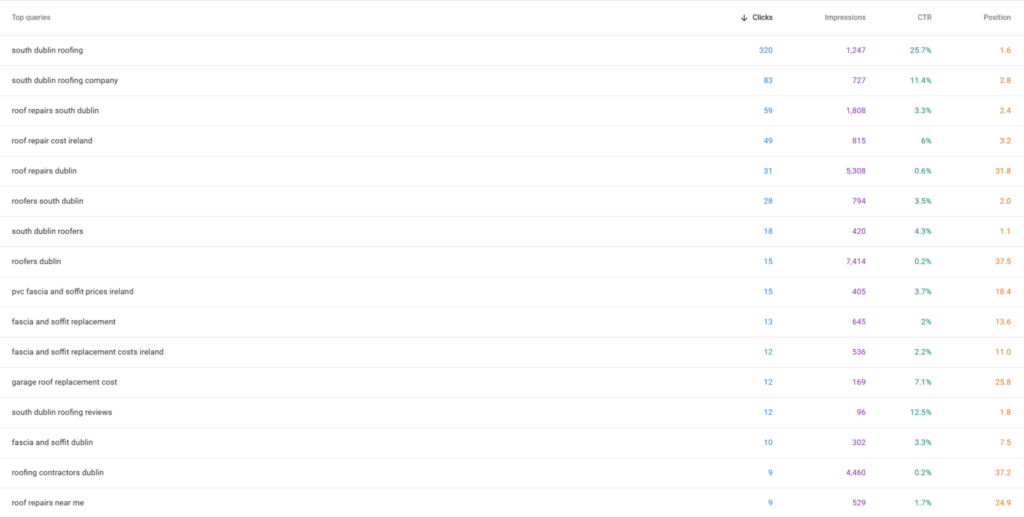The width and height of the screenshot is (1024, 517).
Task: Click the 13 clicks value
Action: point(768,322)
